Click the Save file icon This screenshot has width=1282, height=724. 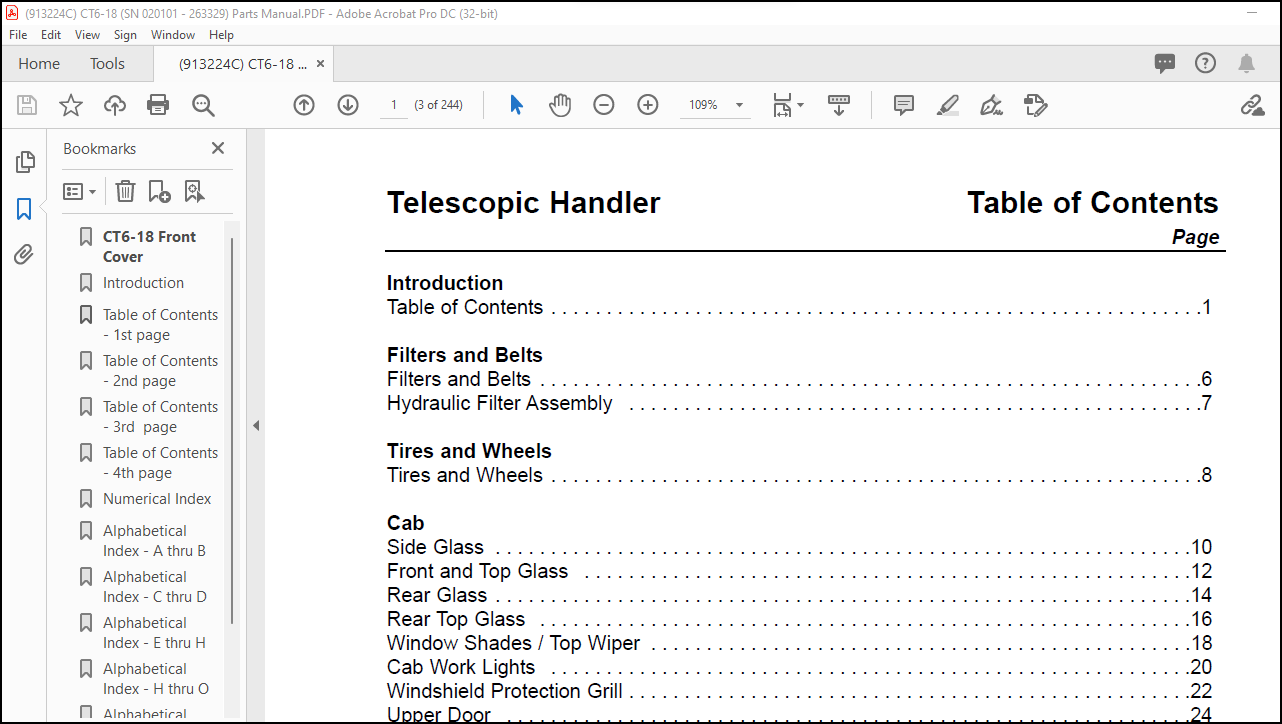tap(27, 105)
